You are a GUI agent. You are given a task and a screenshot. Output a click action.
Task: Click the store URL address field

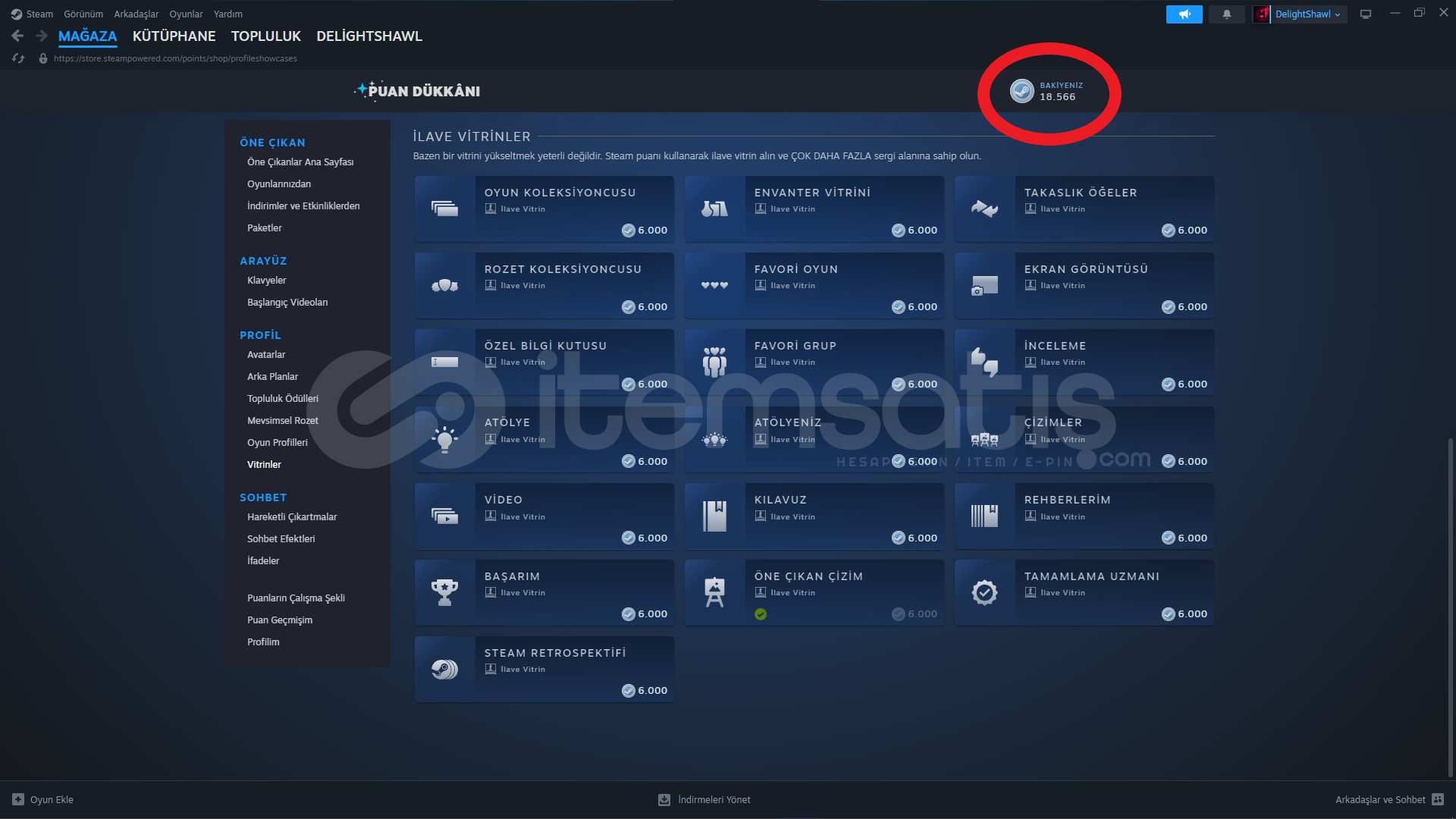pos(175,58)
